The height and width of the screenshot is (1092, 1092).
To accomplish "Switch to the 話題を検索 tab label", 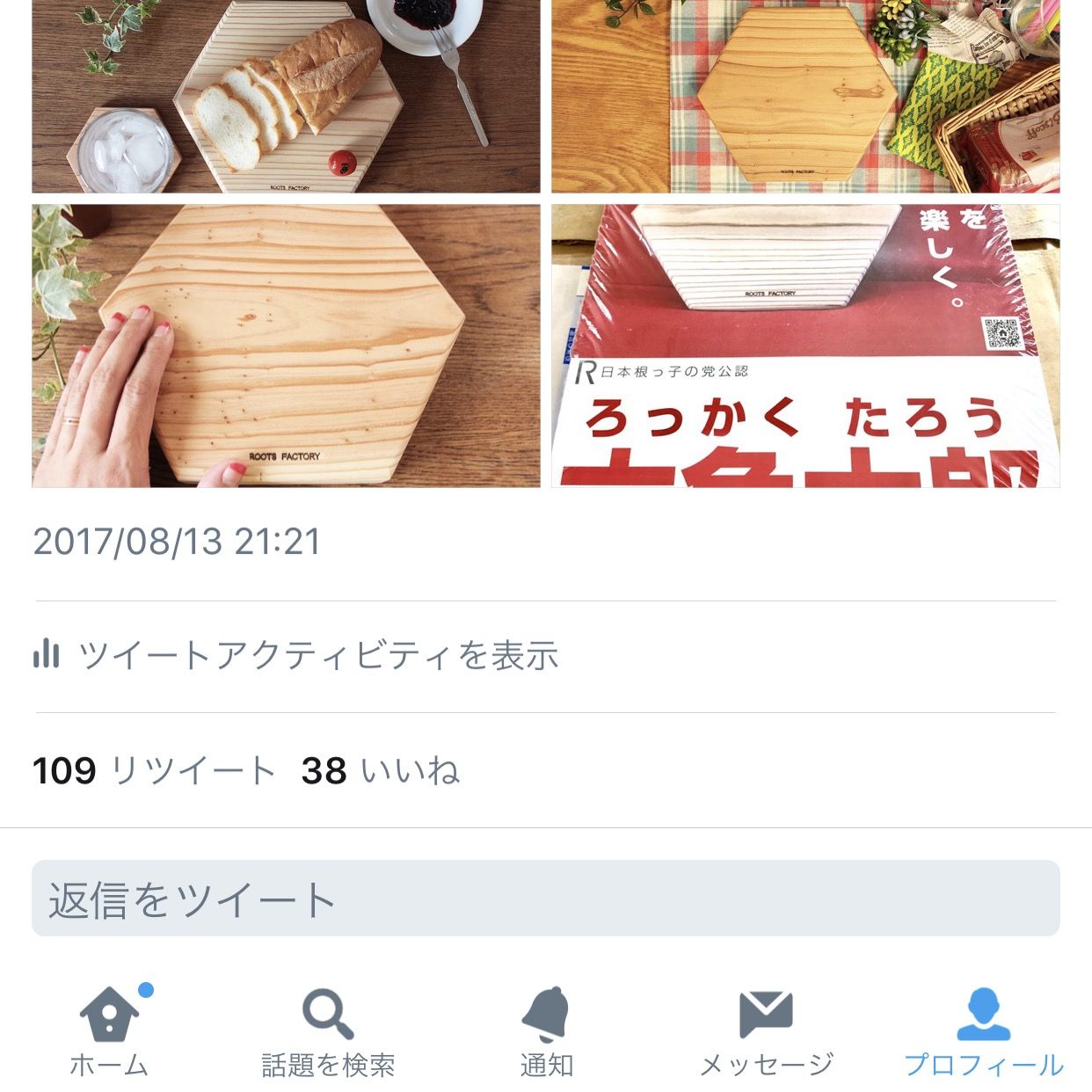I will pyautogui.click(x=328, y=1065).
